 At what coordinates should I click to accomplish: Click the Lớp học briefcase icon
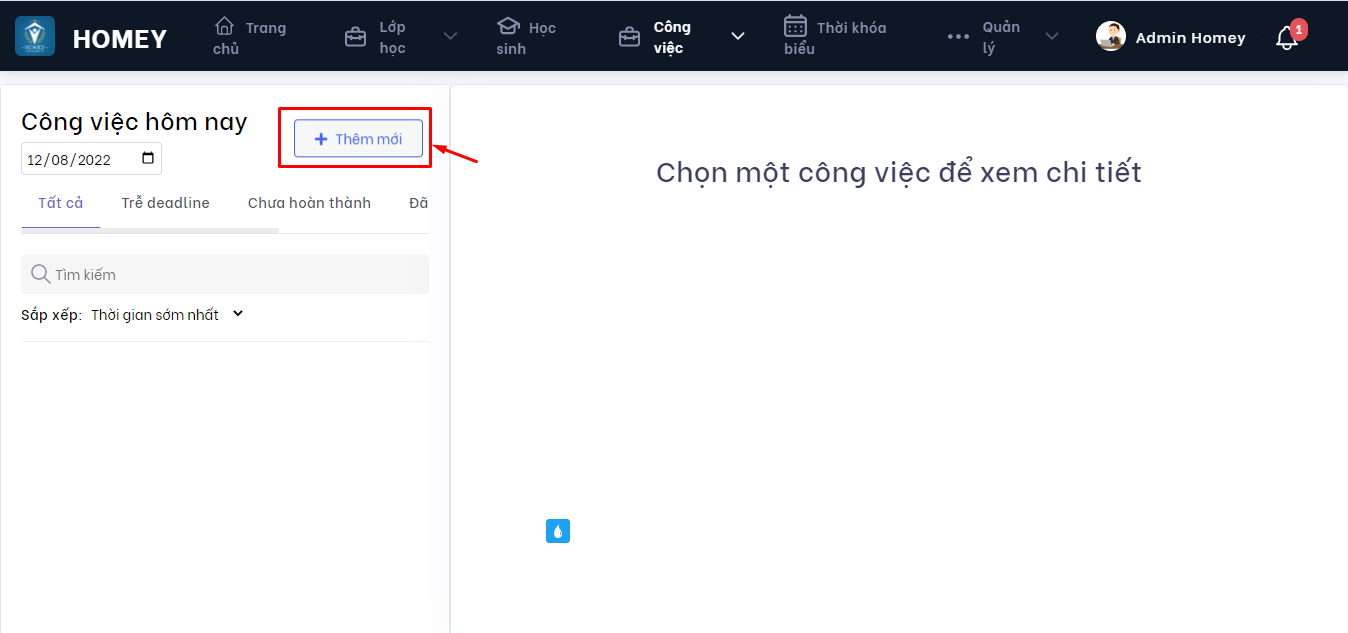click(x=355, y=35)
